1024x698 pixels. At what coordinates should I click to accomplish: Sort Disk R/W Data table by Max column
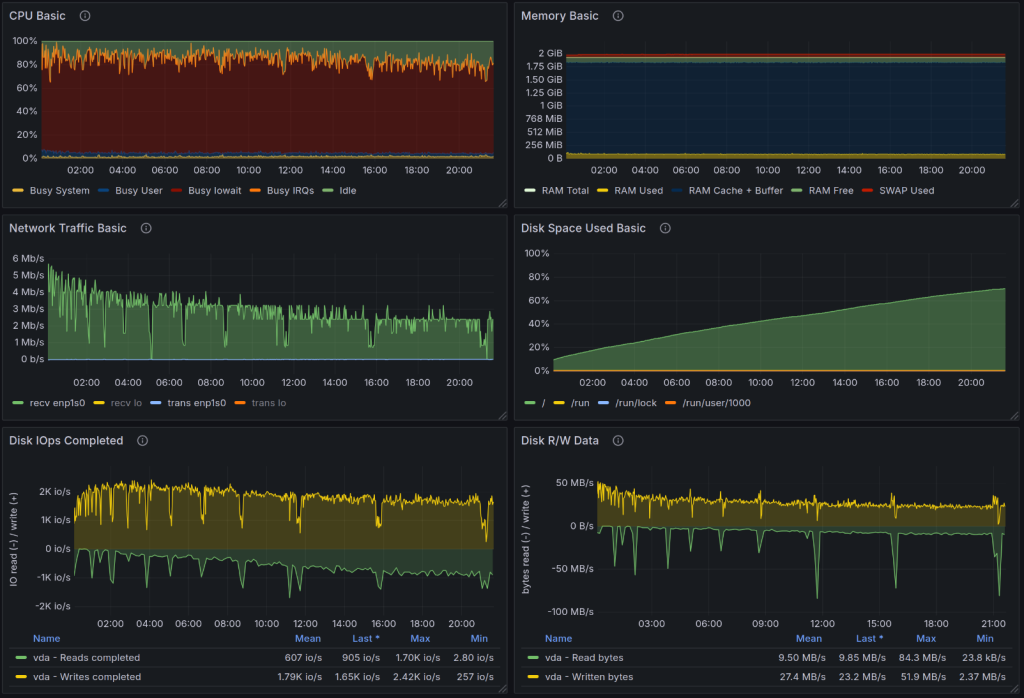[926, 638]
